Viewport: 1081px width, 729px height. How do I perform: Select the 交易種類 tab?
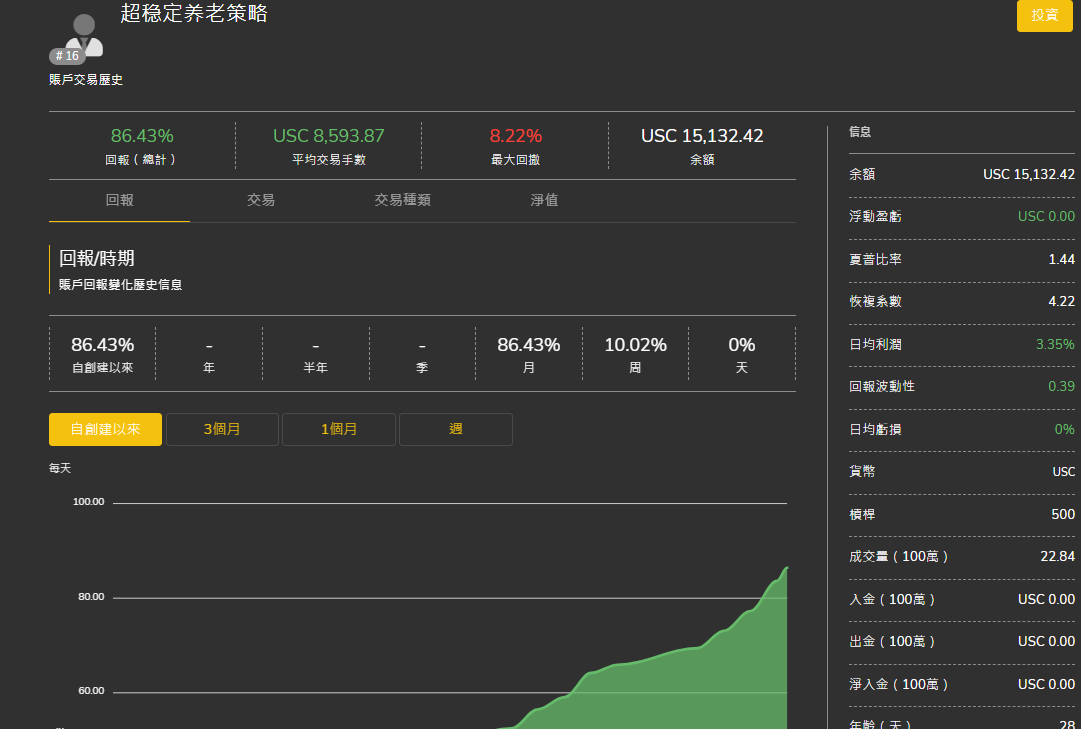pyautogui.click(x=403, y=201)
